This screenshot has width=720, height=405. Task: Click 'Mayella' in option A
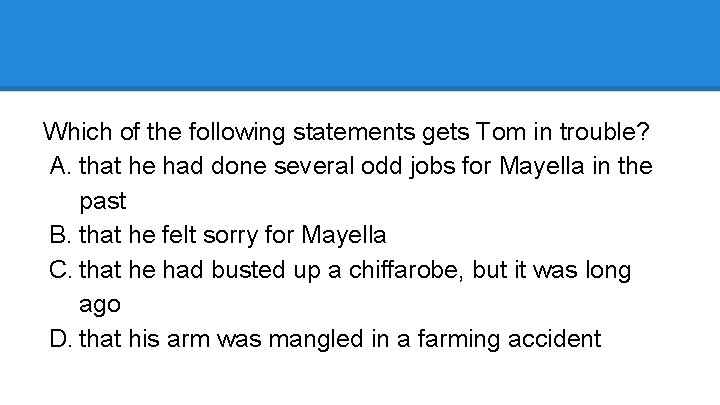(x=542, y=166)
